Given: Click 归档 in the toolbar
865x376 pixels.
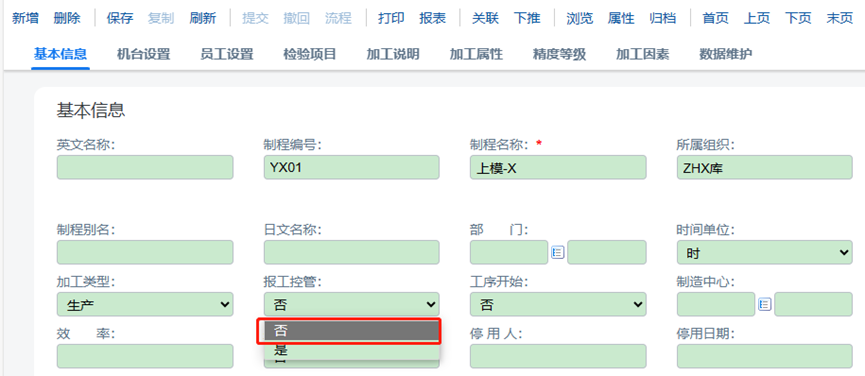Looking at the screenshot, I should [x=663, y=18].
